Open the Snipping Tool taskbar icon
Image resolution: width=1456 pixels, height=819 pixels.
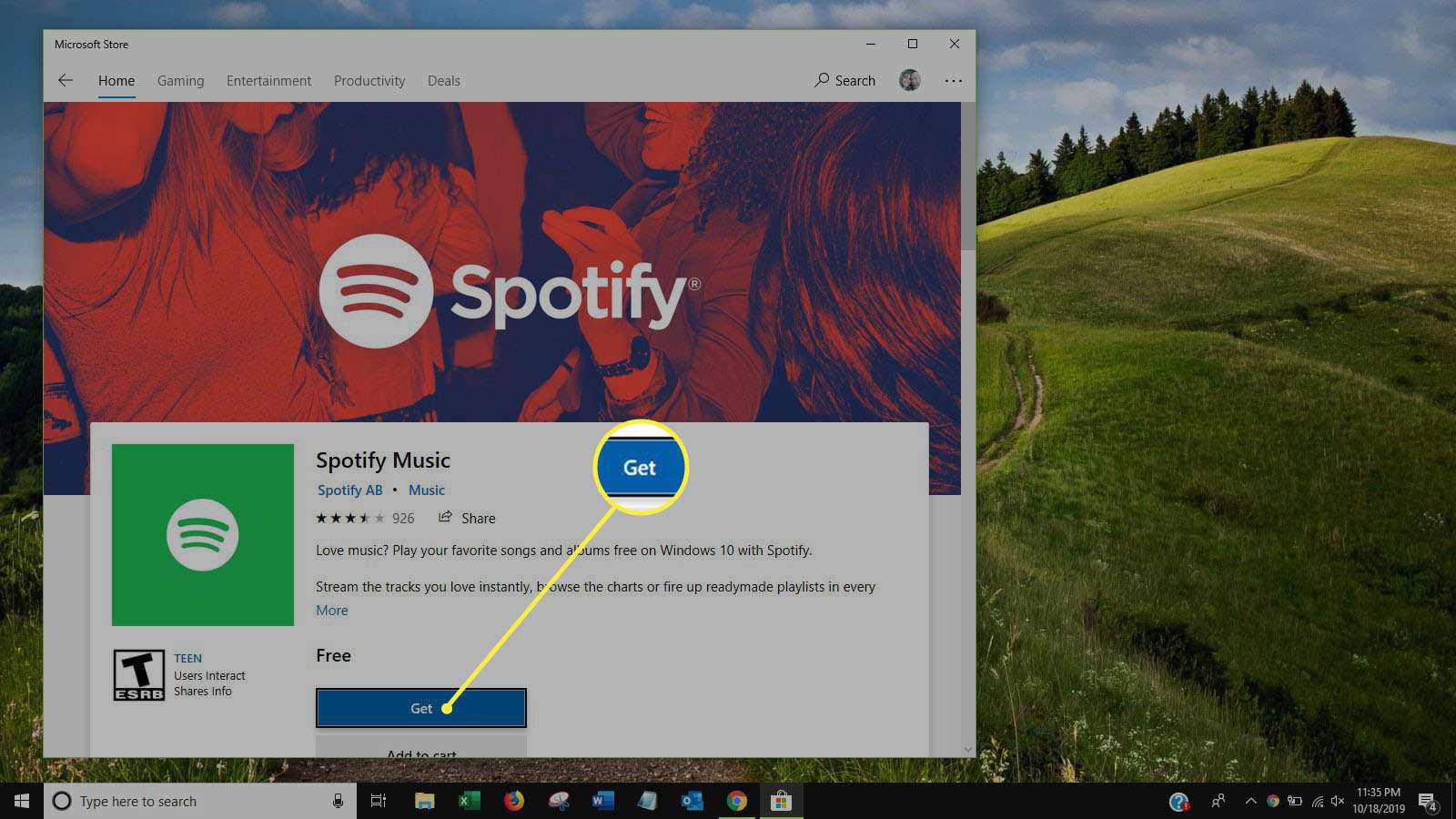pyautogui.click(x=559, y=801)
